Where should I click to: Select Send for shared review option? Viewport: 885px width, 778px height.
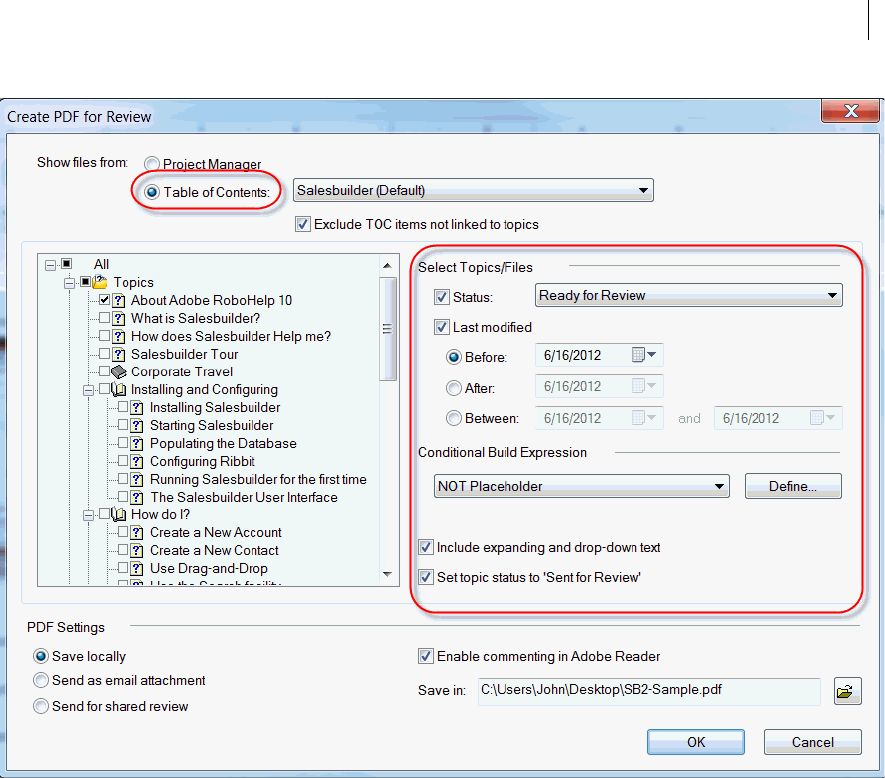coord(41,706)
